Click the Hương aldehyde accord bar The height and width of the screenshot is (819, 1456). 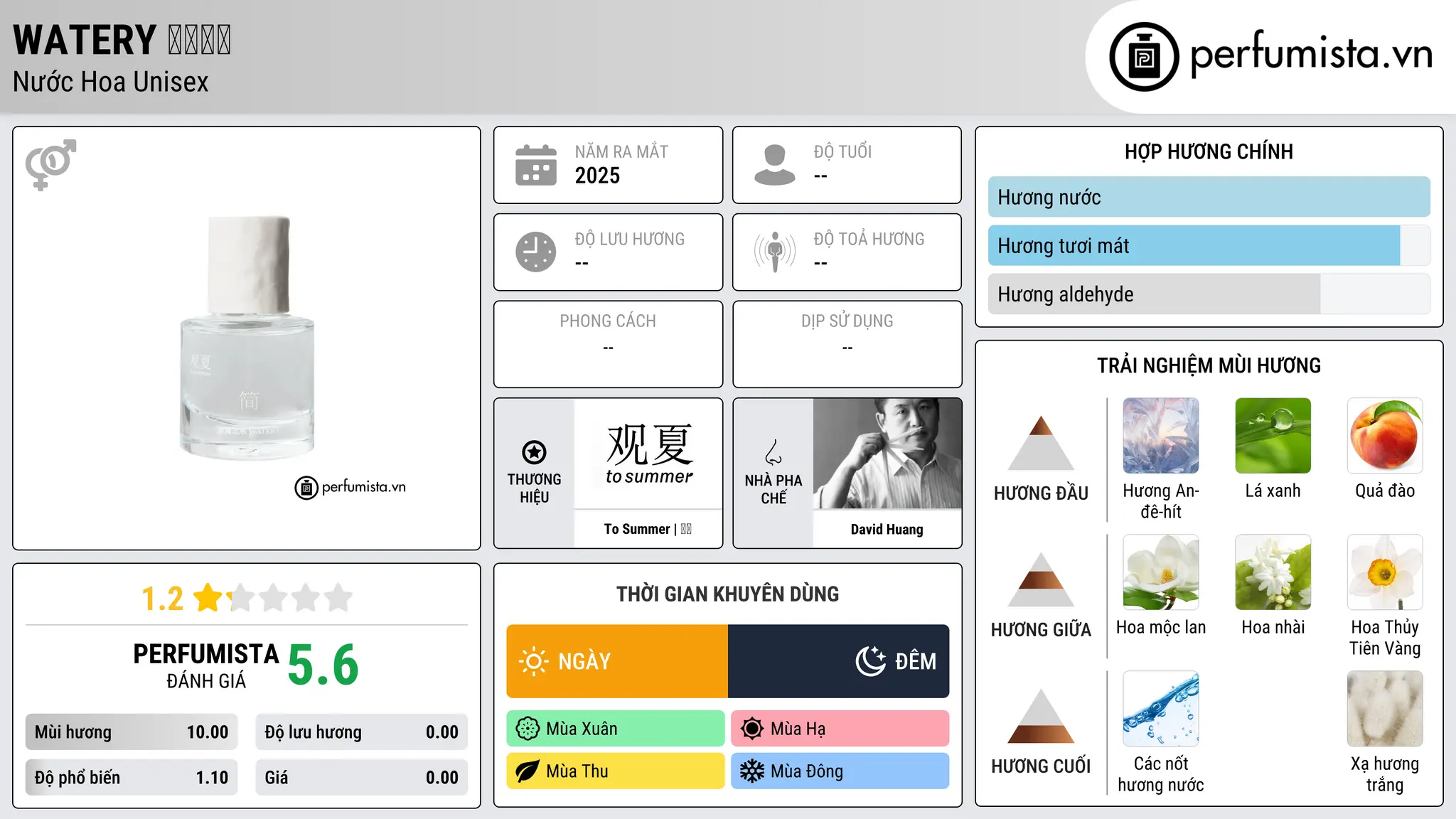[x=1209, y=294]
